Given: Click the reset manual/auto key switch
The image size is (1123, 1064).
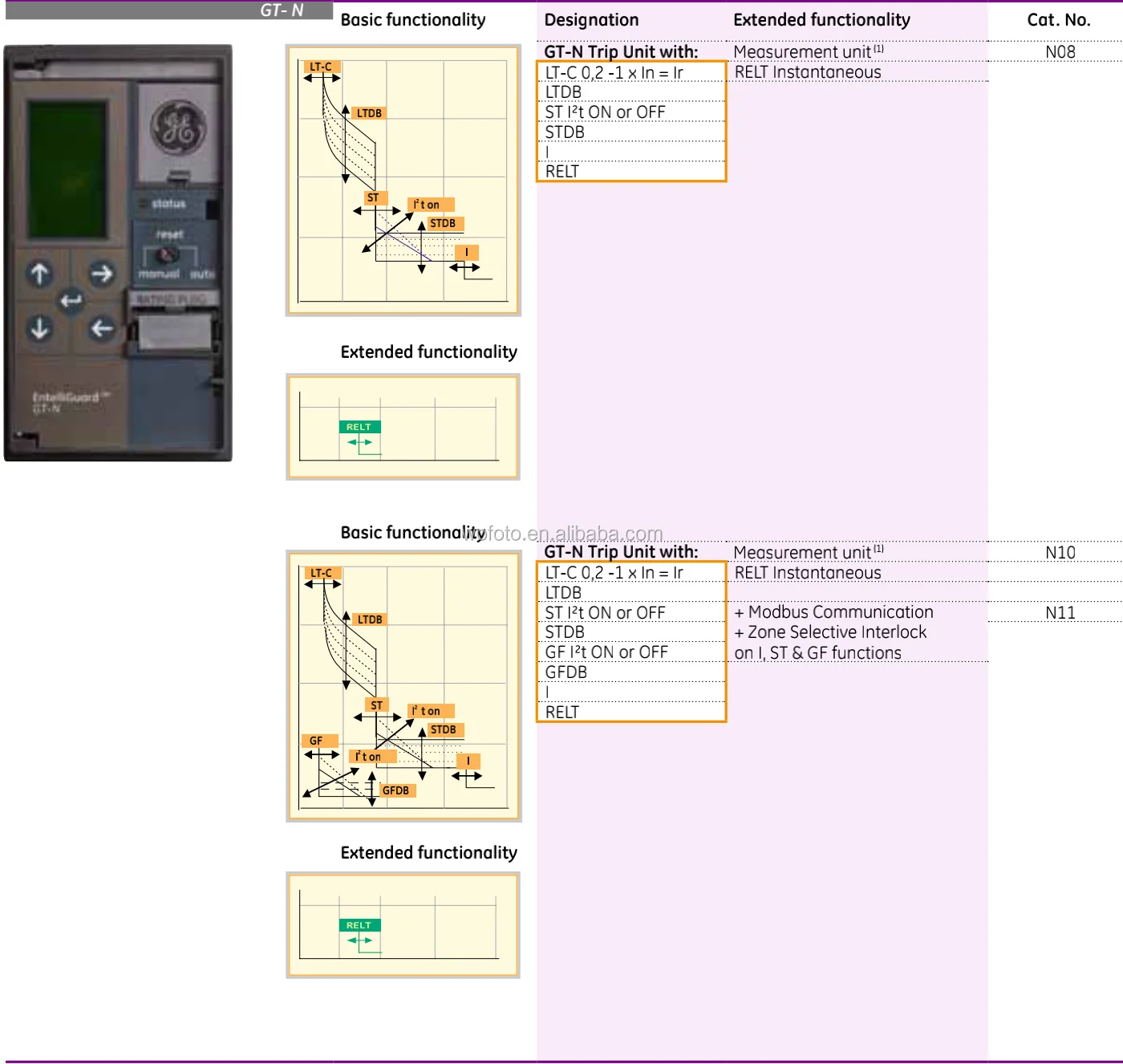Looking at the screenshot, I should (168, 256).
